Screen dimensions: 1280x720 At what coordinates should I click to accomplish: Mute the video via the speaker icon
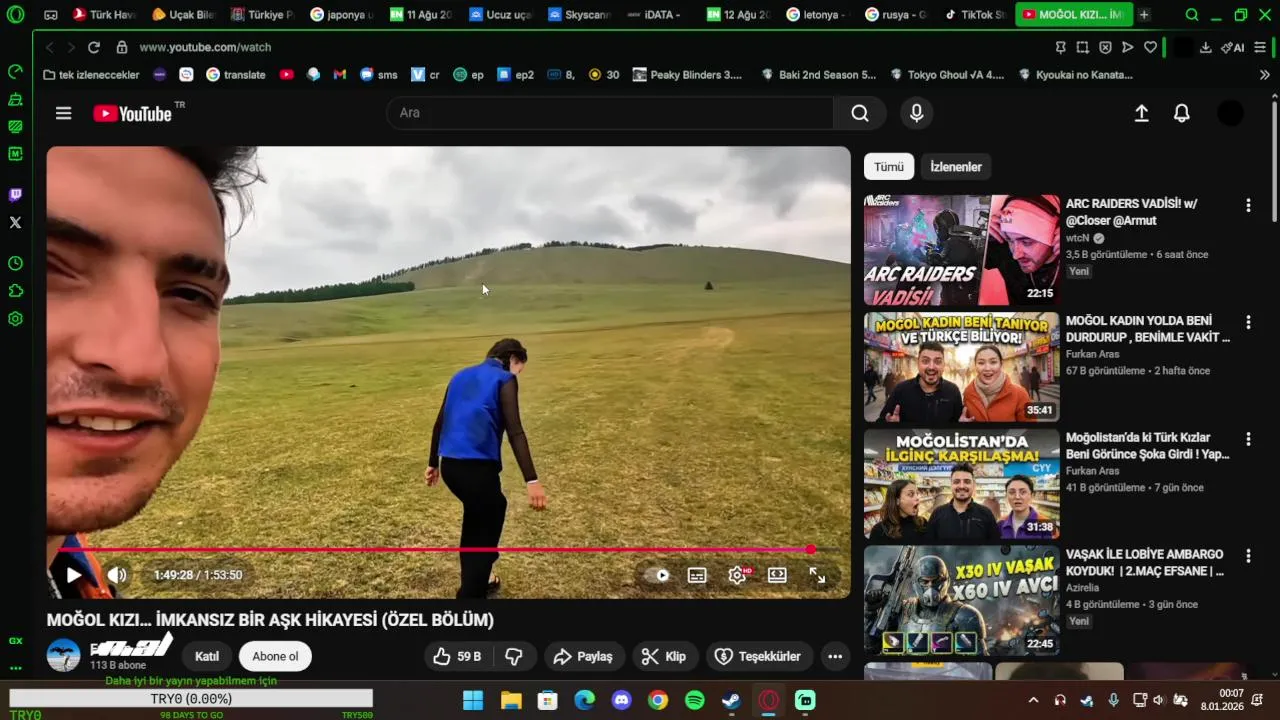pos(117,575)
